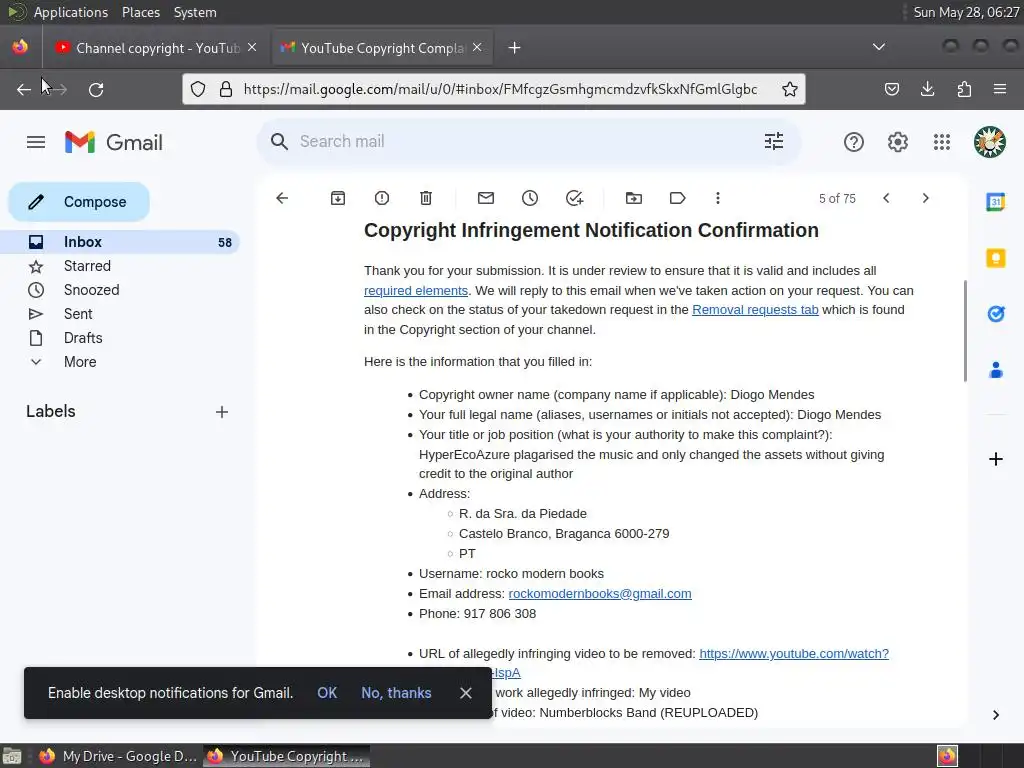Open Gmail Settings gear
Screen dimensions: 1024x768
point(898,142)
